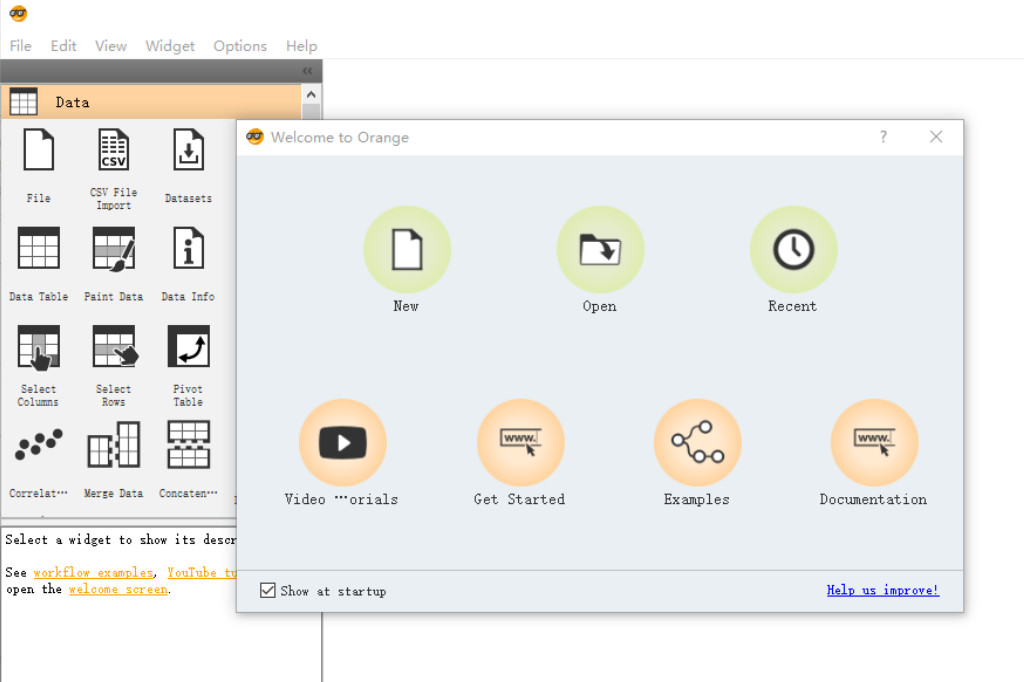Screen dimensions: 1024x682
Task: Browse the Examples workflows
Action: (x=697, y=442)
